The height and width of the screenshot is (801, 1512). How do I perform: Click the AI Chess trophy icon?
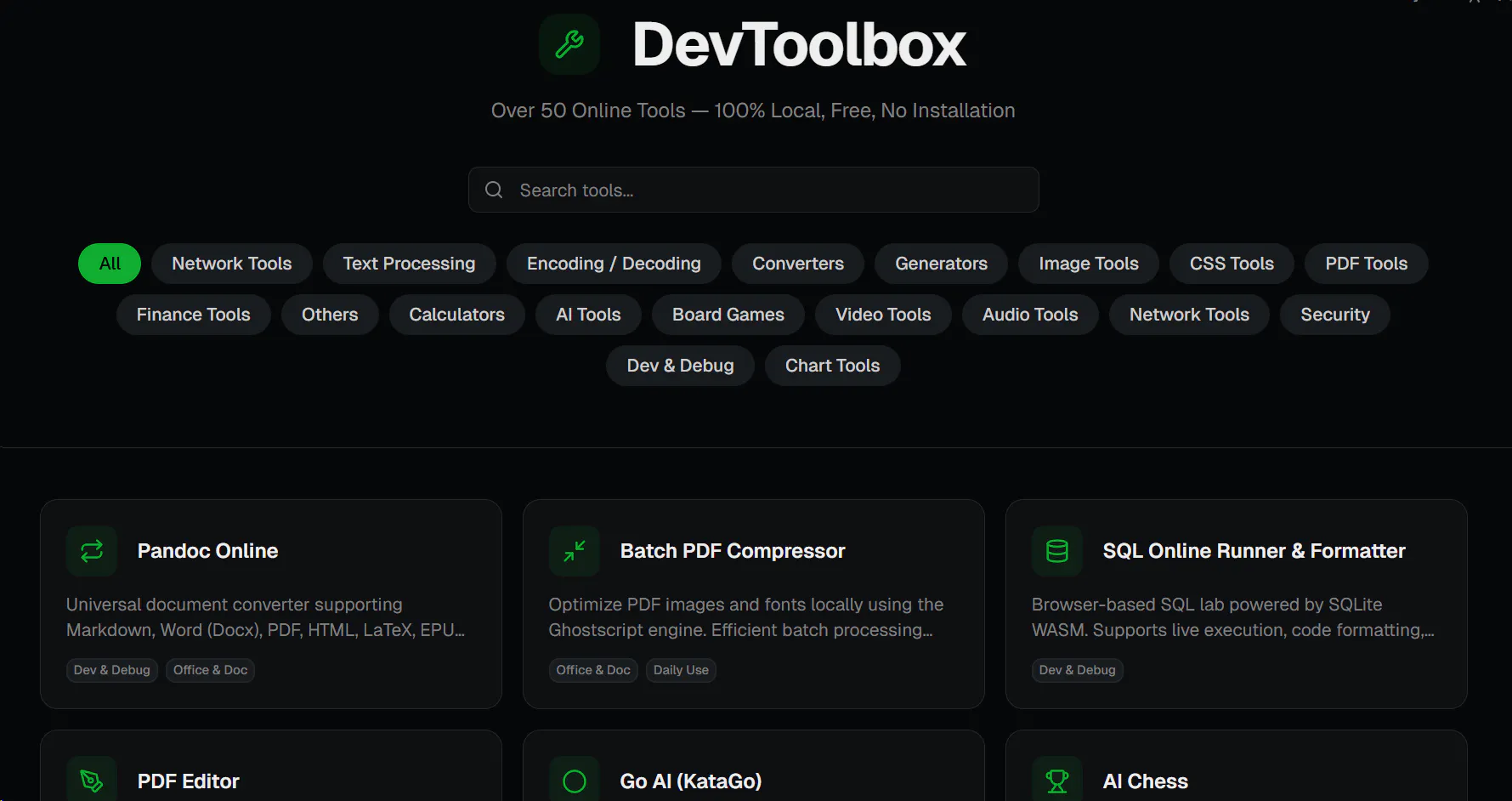coord(1057,780)
